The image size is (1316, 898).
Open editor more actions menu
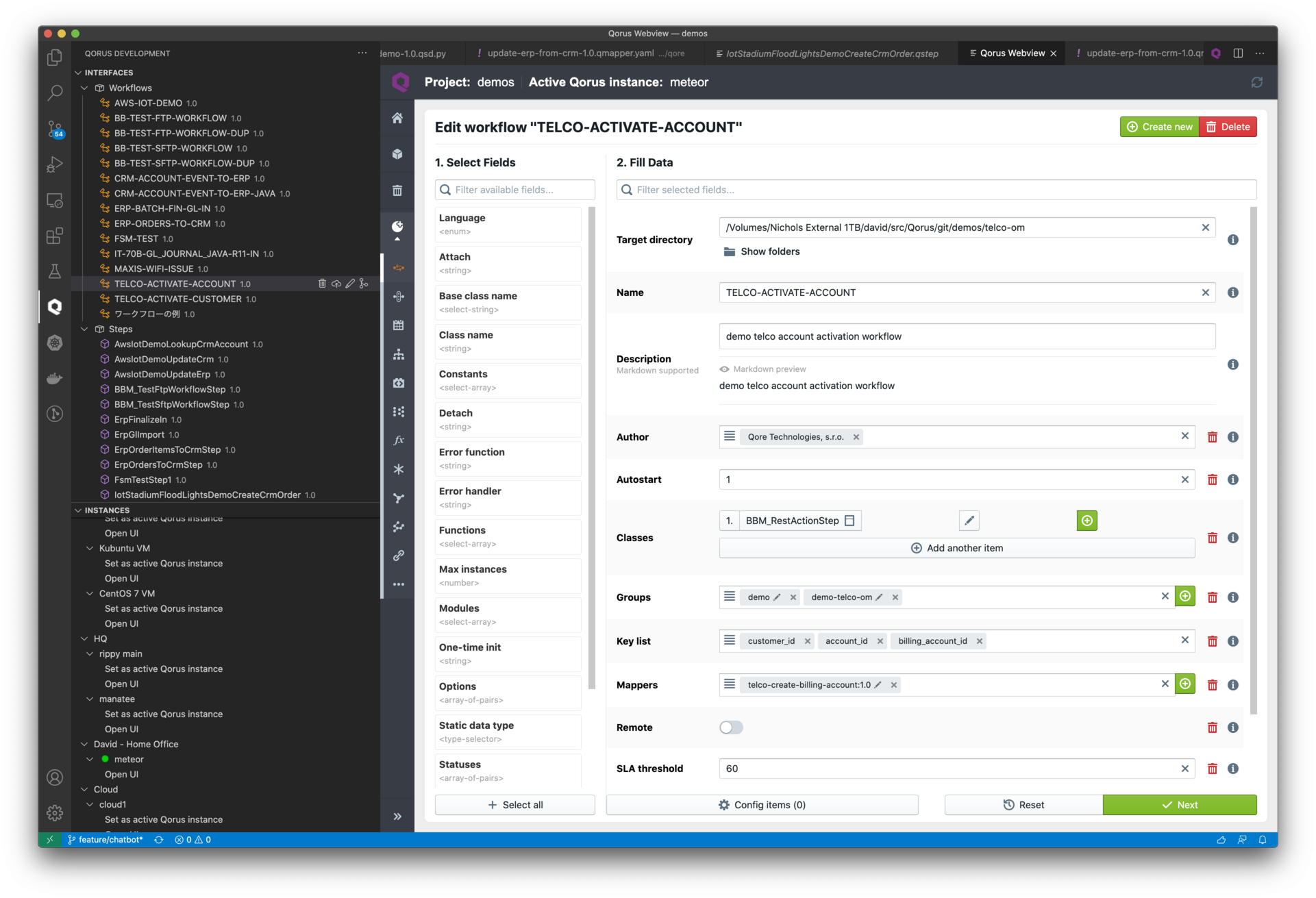(x=1260, y=53)
